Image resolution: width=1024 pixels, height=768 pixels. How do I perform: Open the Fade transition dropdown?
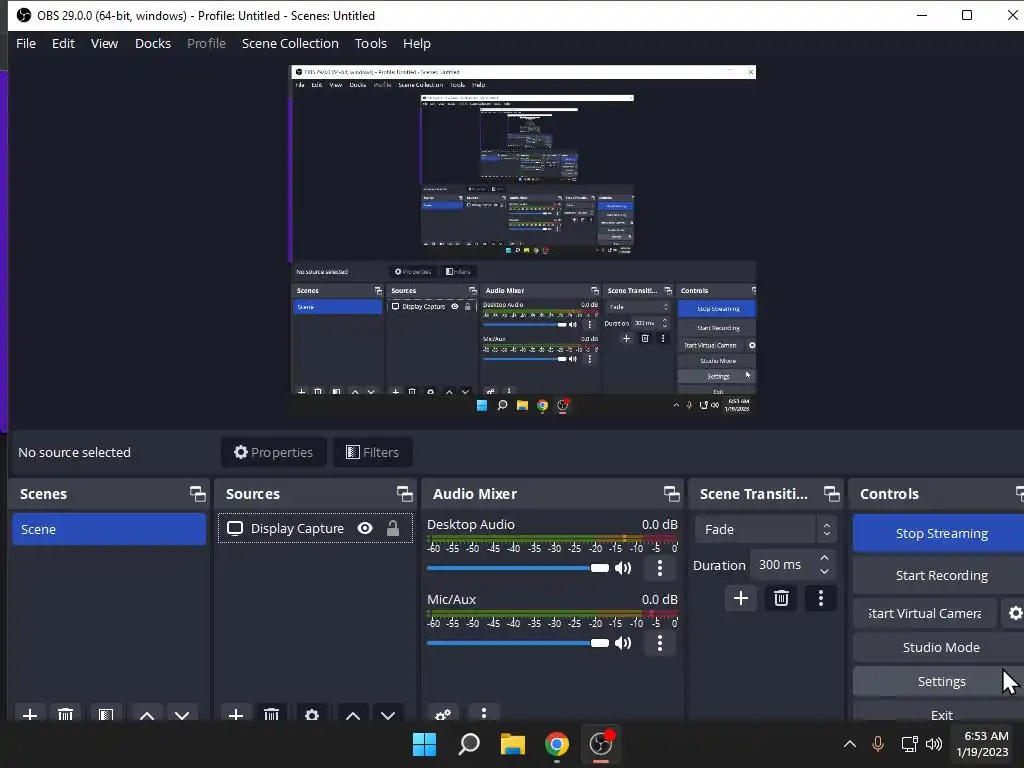pos(765,529)
